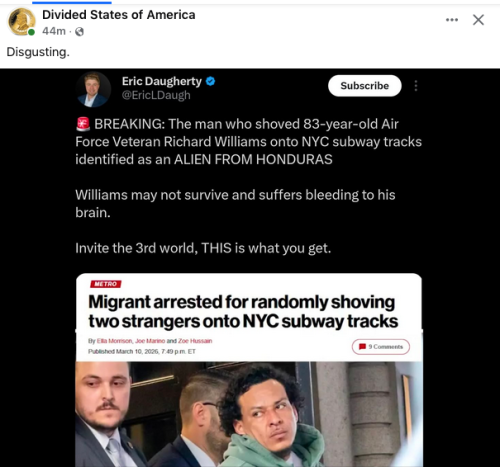Click the 44m post timestamp
Viewport: 500px width, 467px height.
click(x=54, y=31)
